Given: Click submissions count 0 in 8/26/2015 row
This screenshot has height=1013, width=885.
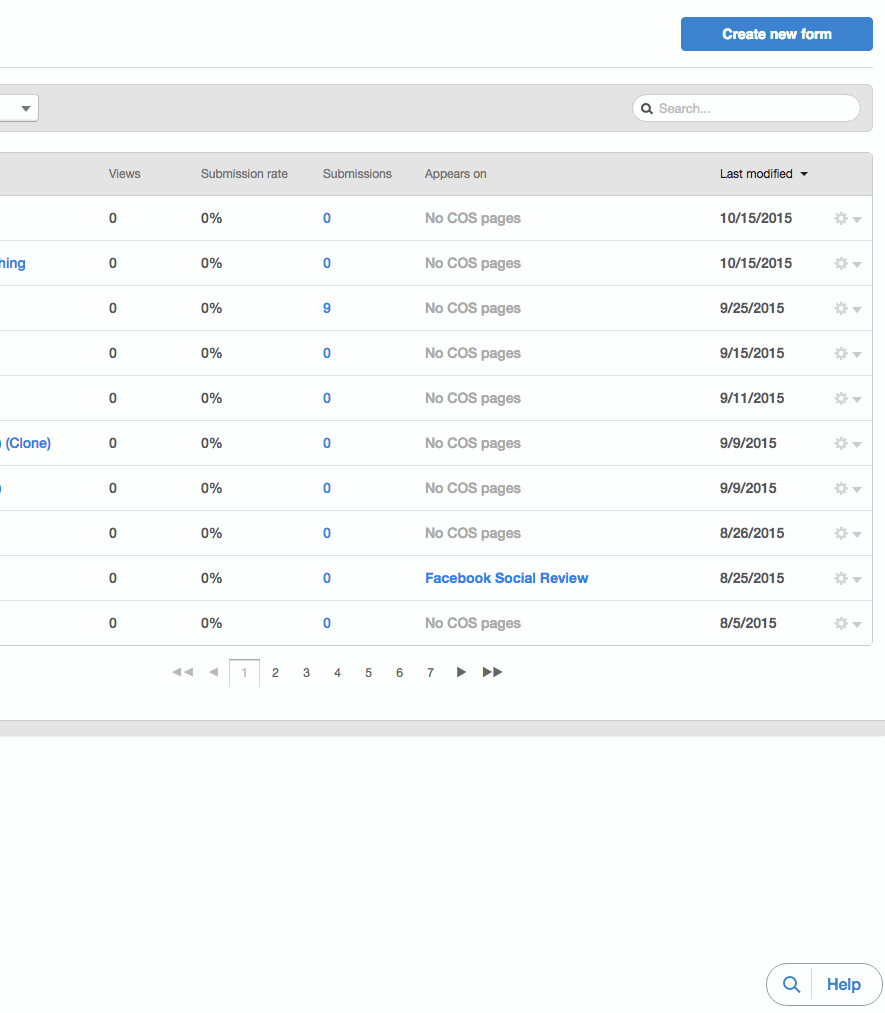Looking at the screenshot, I should tap(327, 533).
